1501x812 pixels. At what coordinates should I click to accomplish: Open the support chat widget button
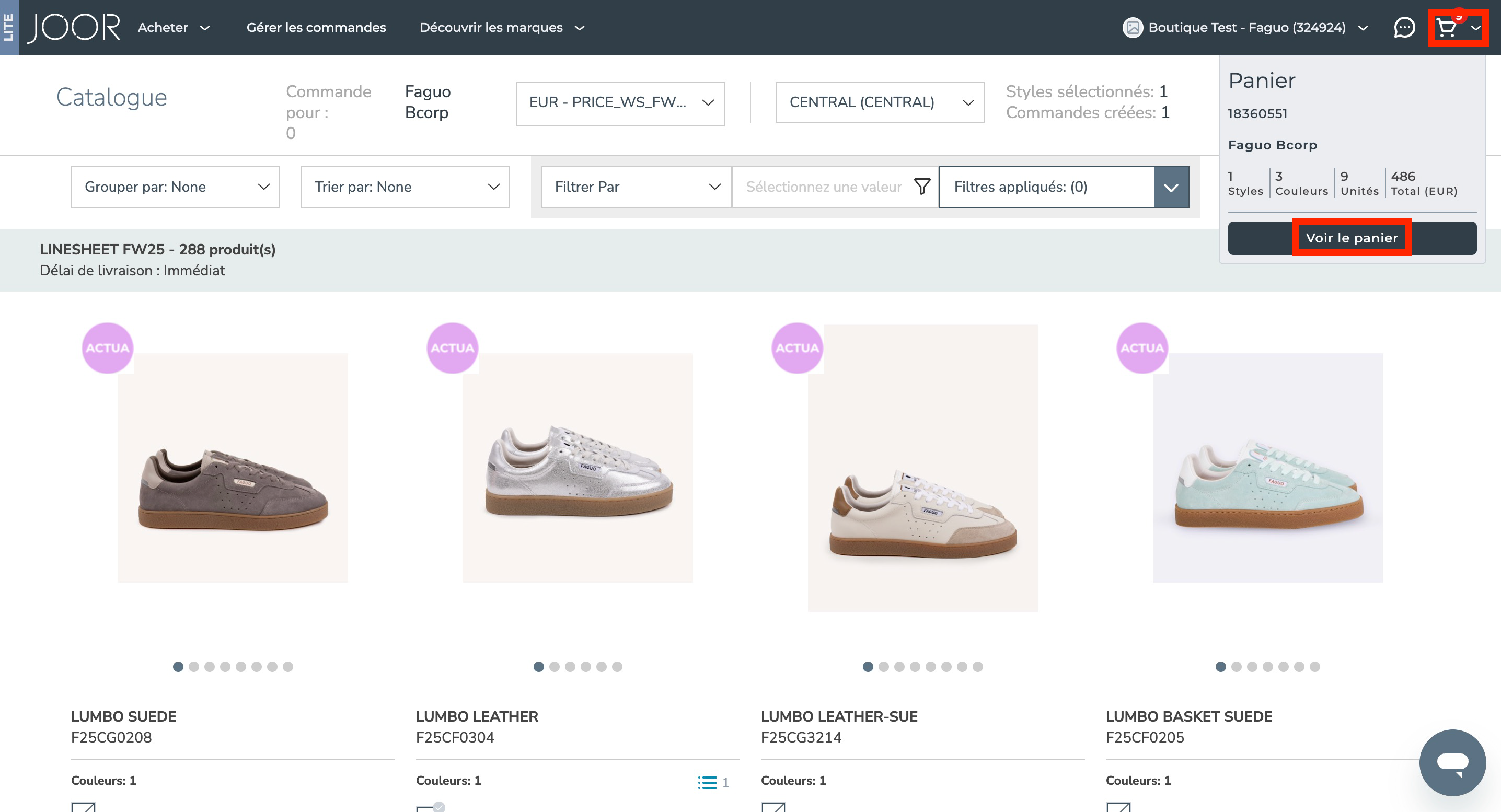(x=1452, y=762)
